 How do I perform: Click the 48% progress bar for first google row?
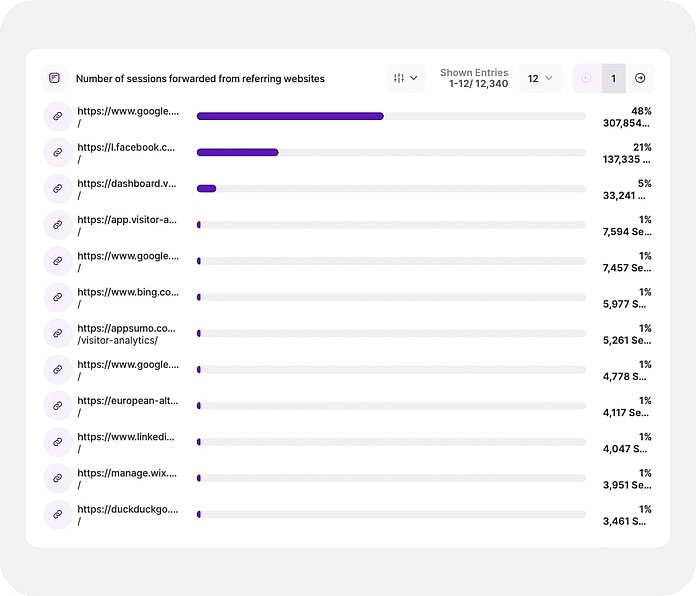tap(290, 117)
